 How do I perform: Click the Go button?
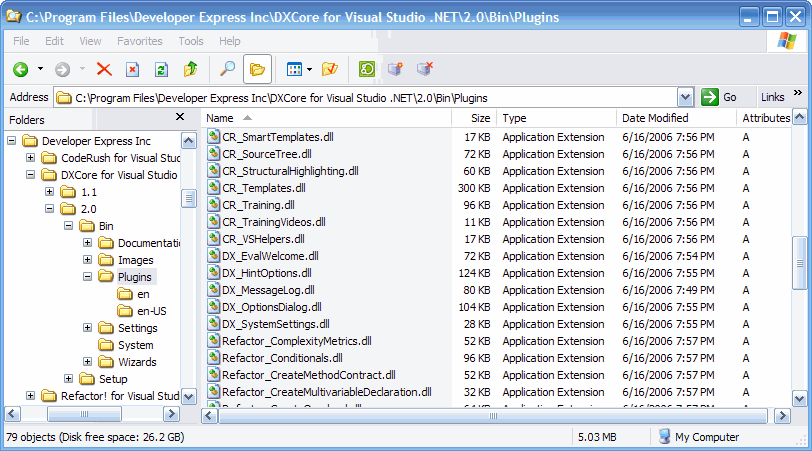(x=719, y=97)
